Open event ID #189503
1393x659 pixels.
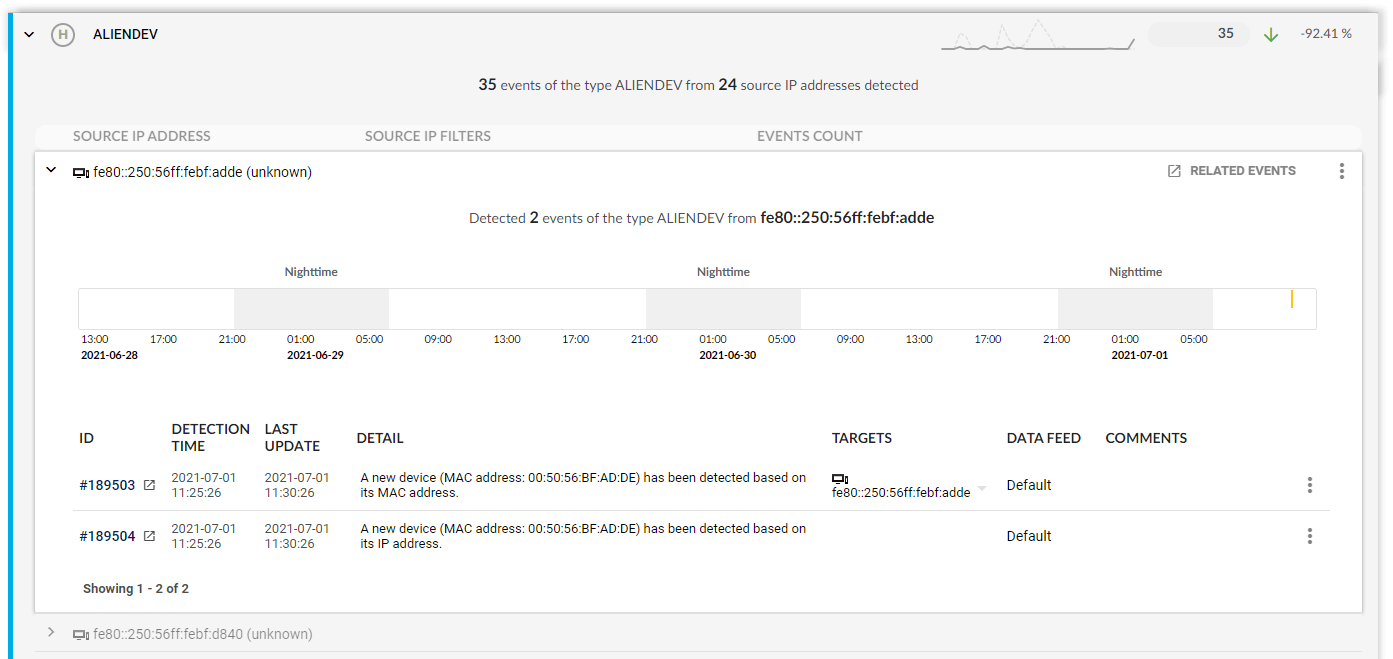[x=107, y=485]
